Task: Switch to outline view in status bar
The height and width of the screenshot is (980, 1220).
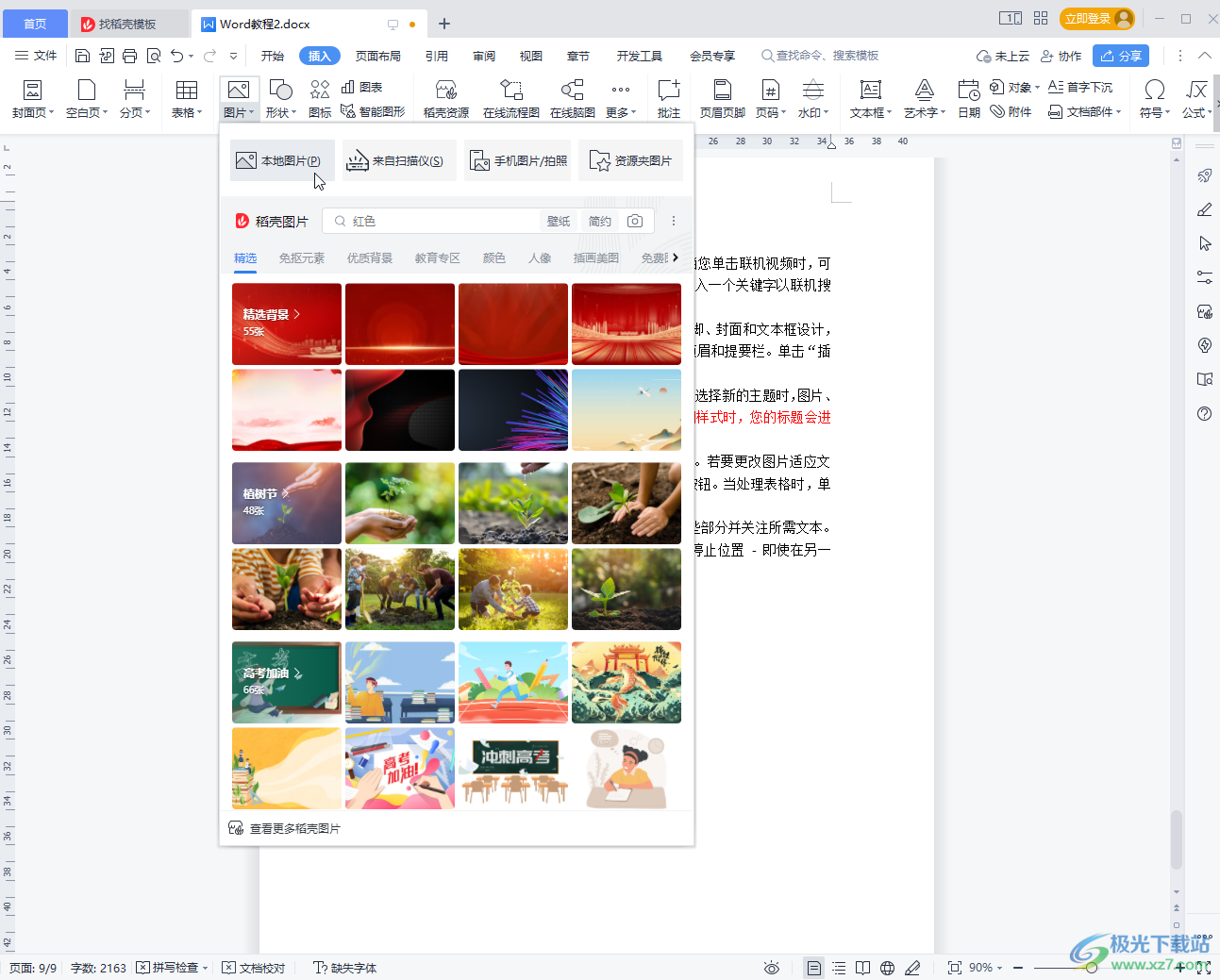Action: [x=839, y=968]
